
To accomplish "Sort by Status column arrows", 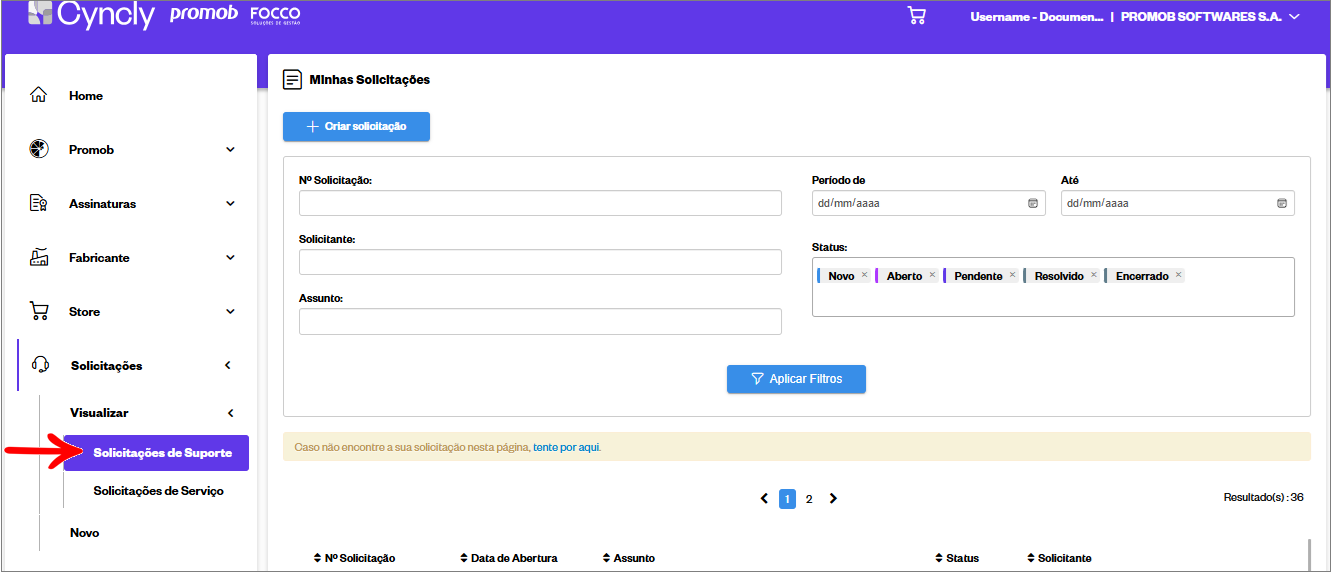I will [x=939, y=558].
